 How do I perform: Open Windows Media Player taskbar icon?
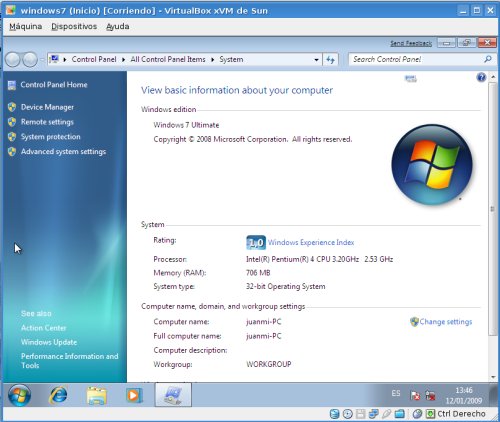[134, 396]
